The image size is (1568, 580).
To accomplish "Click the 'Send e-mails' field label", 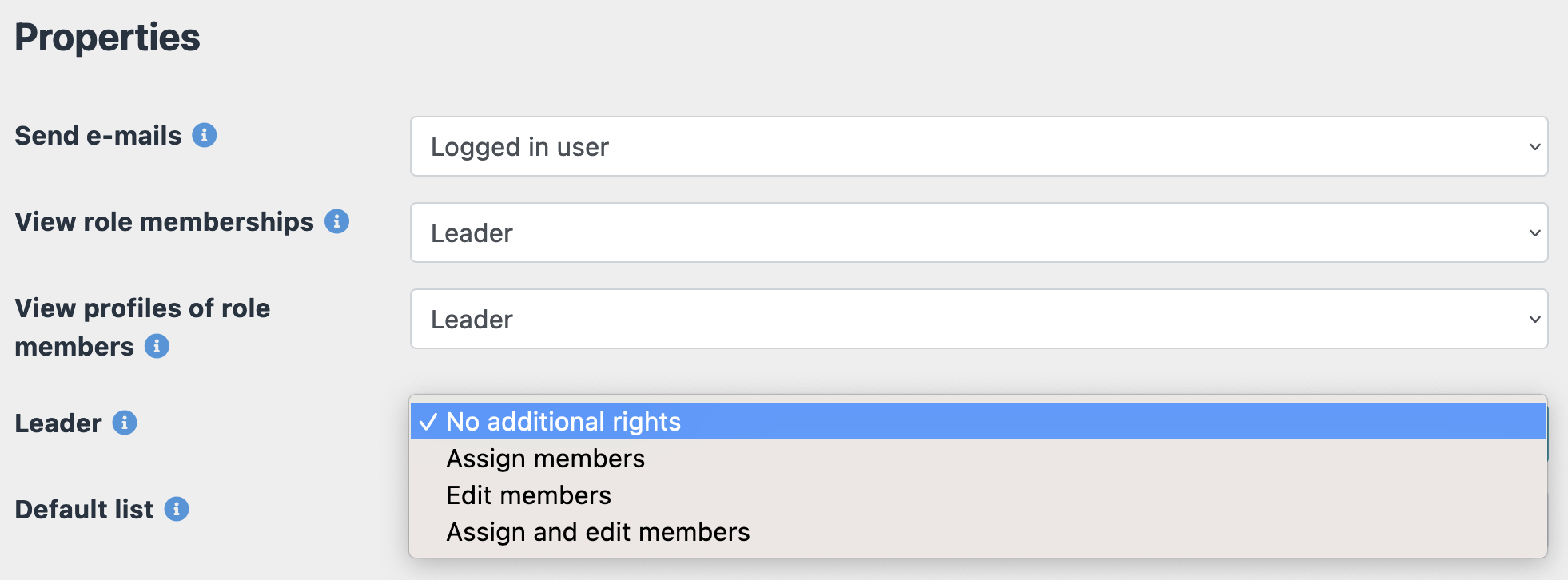I will point(98,136).
